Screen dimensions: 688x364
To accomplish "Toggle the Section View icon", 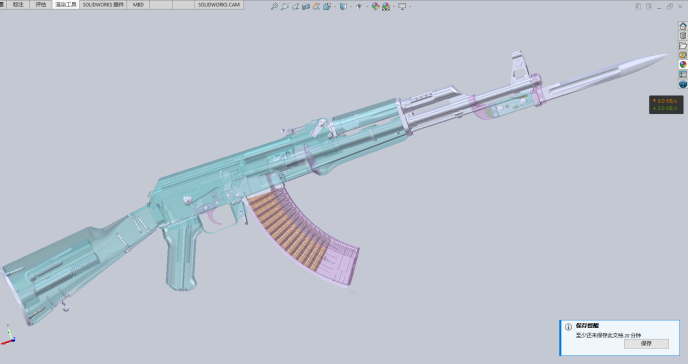I will coord(306,7).
